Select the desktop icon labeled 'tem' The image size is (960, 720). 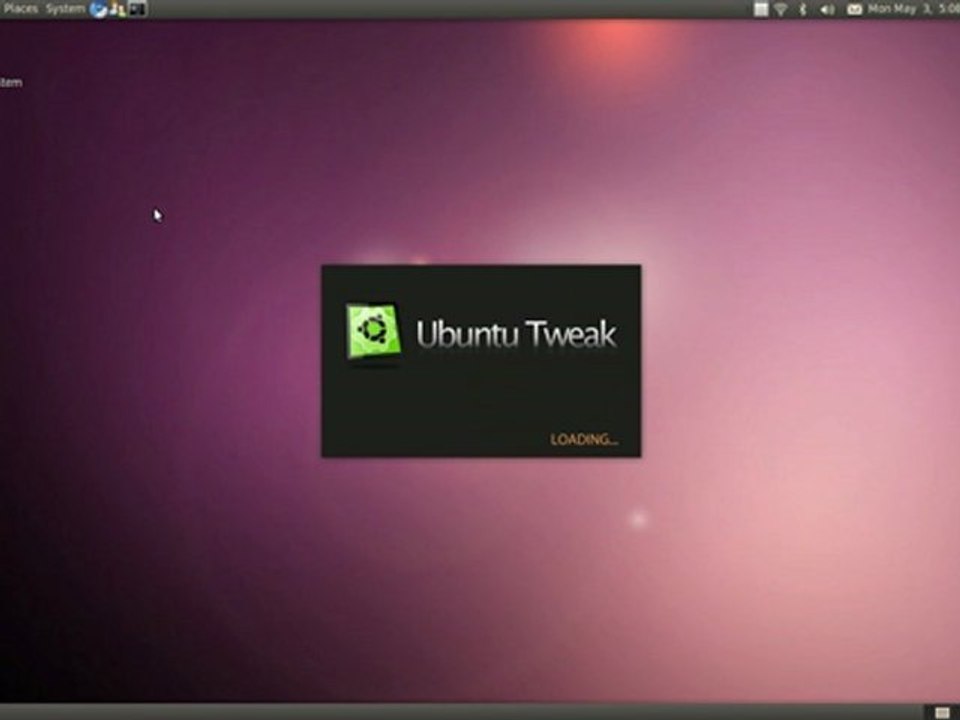tap(10, 82)
